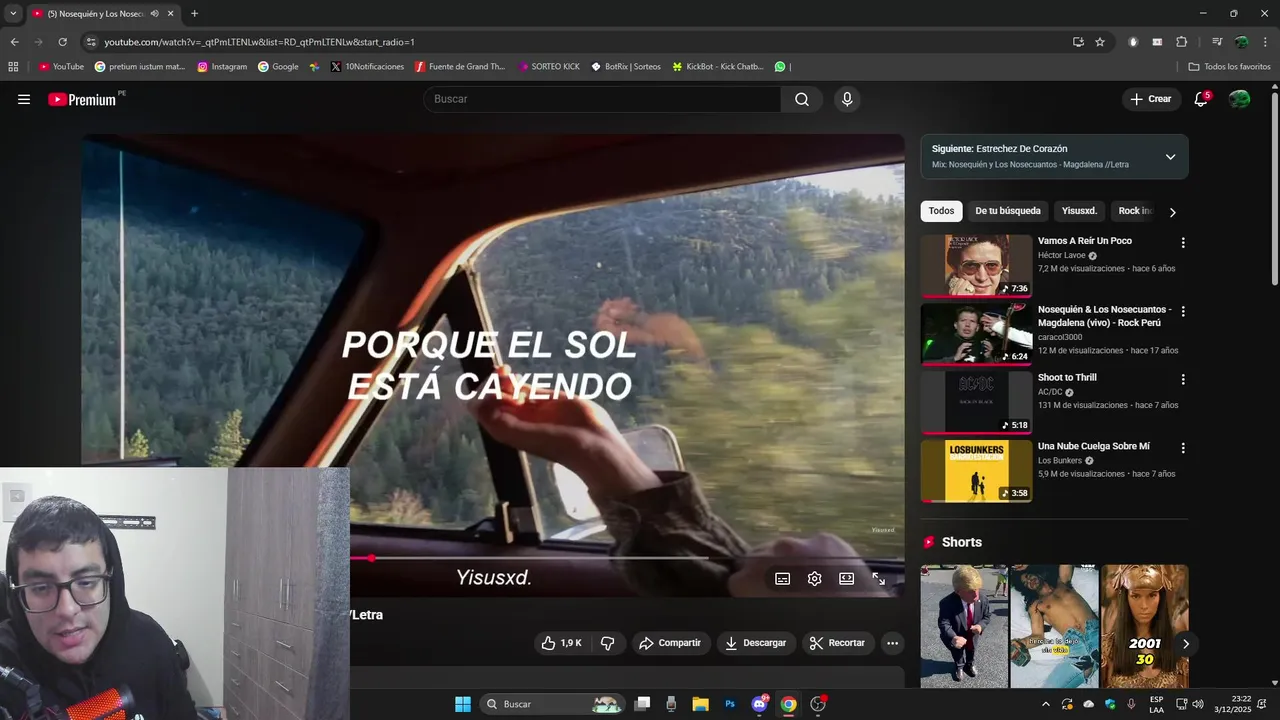Start voice search with microphone
1280x720 pixels.
coord(847,99)
